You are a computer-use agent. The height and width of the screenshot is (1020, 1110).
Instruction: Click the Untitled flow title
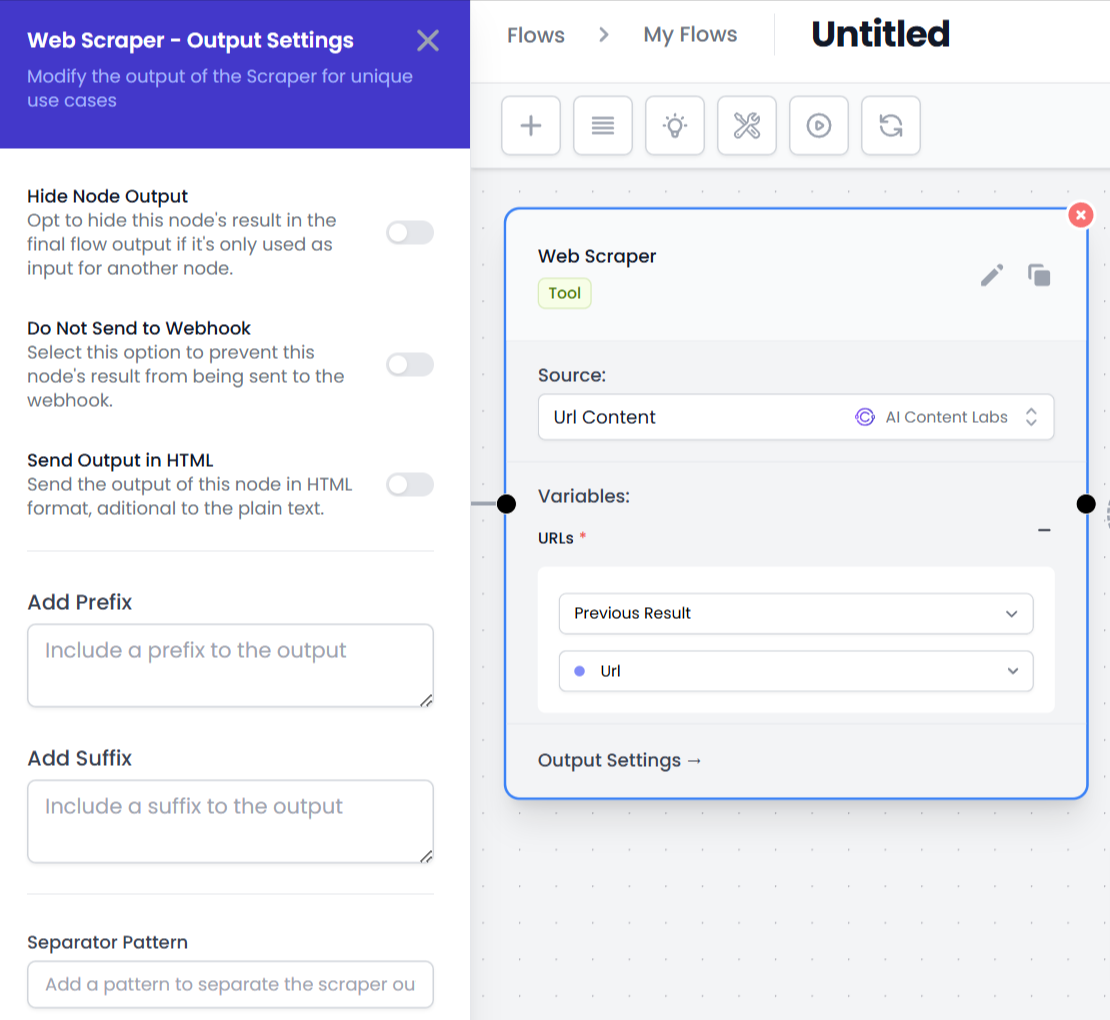(880, 34)
